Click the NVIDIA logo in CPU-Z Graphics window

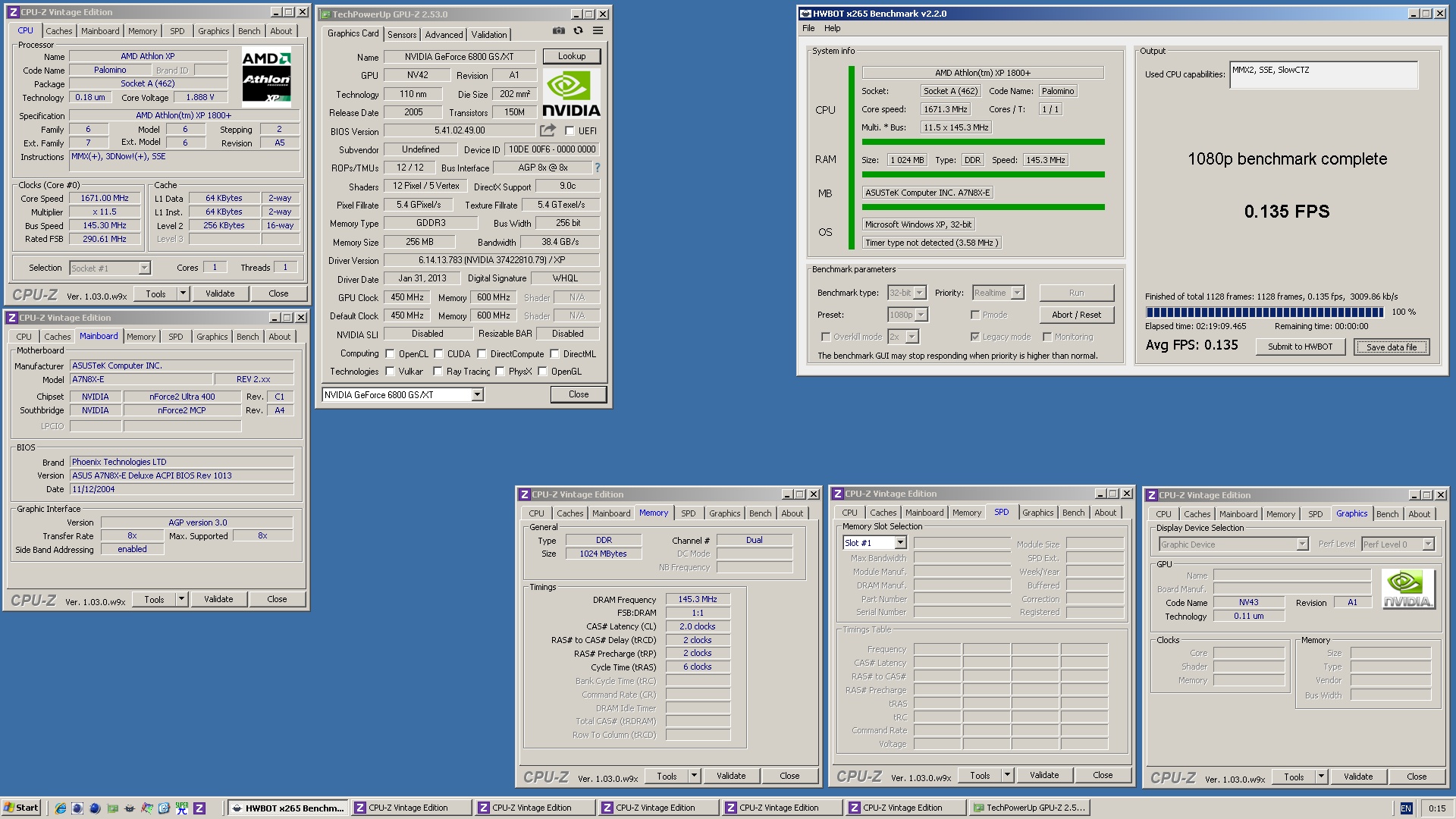tap(1408, 589)
